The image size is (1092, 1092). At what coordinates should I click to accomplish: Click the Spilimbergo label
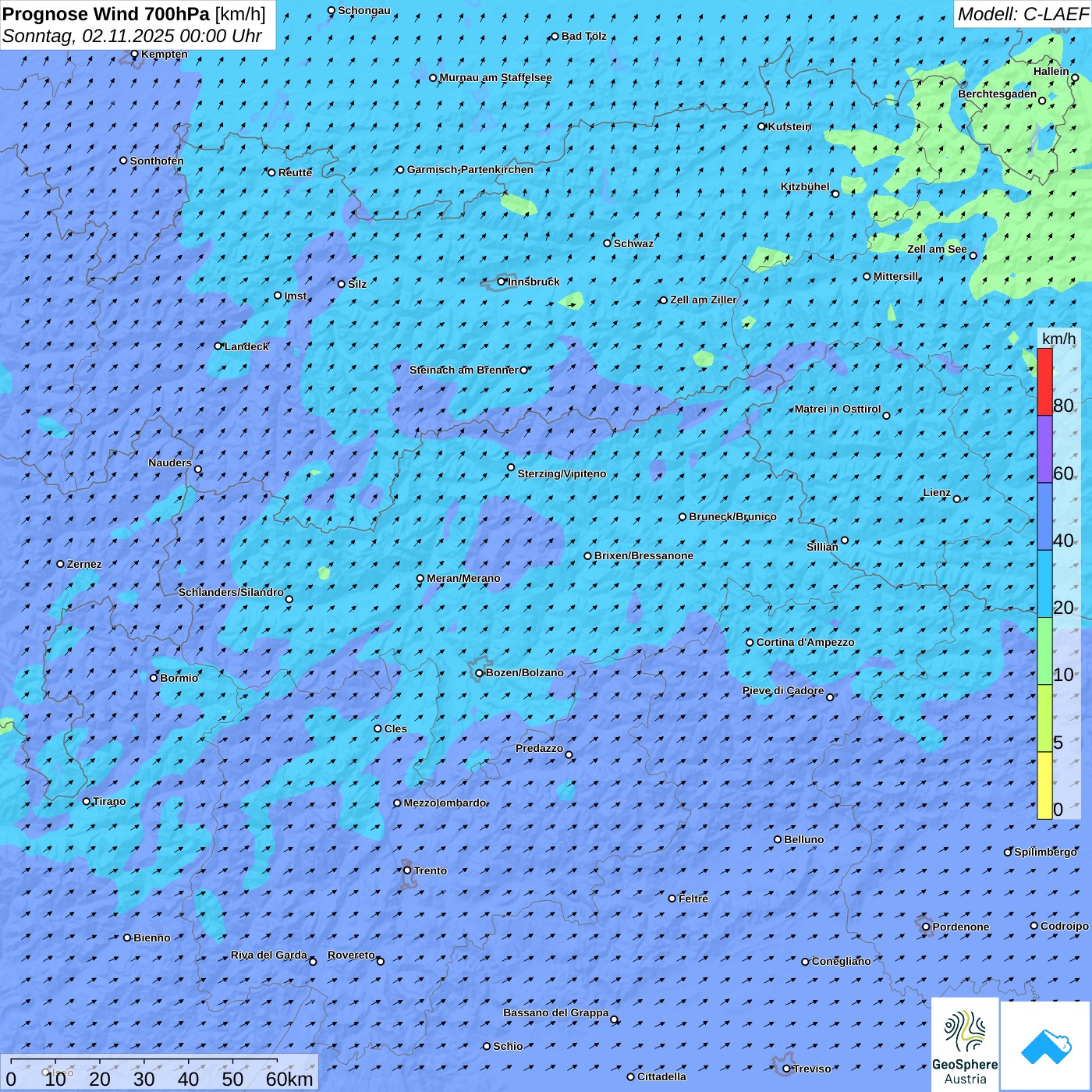tap(1045, 852)
